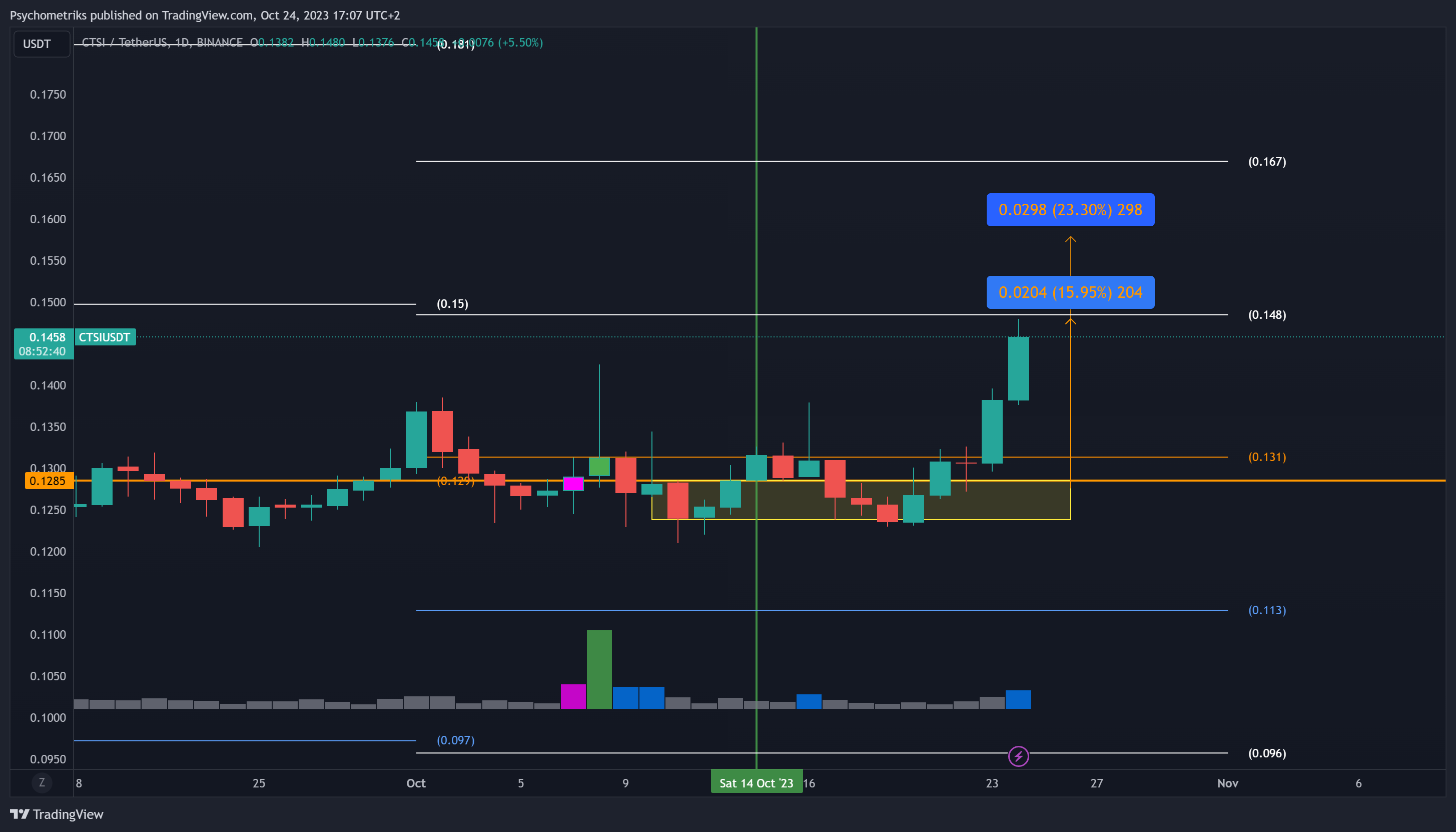
Task: Click the magenta volume bar
Action: [573, 696]
